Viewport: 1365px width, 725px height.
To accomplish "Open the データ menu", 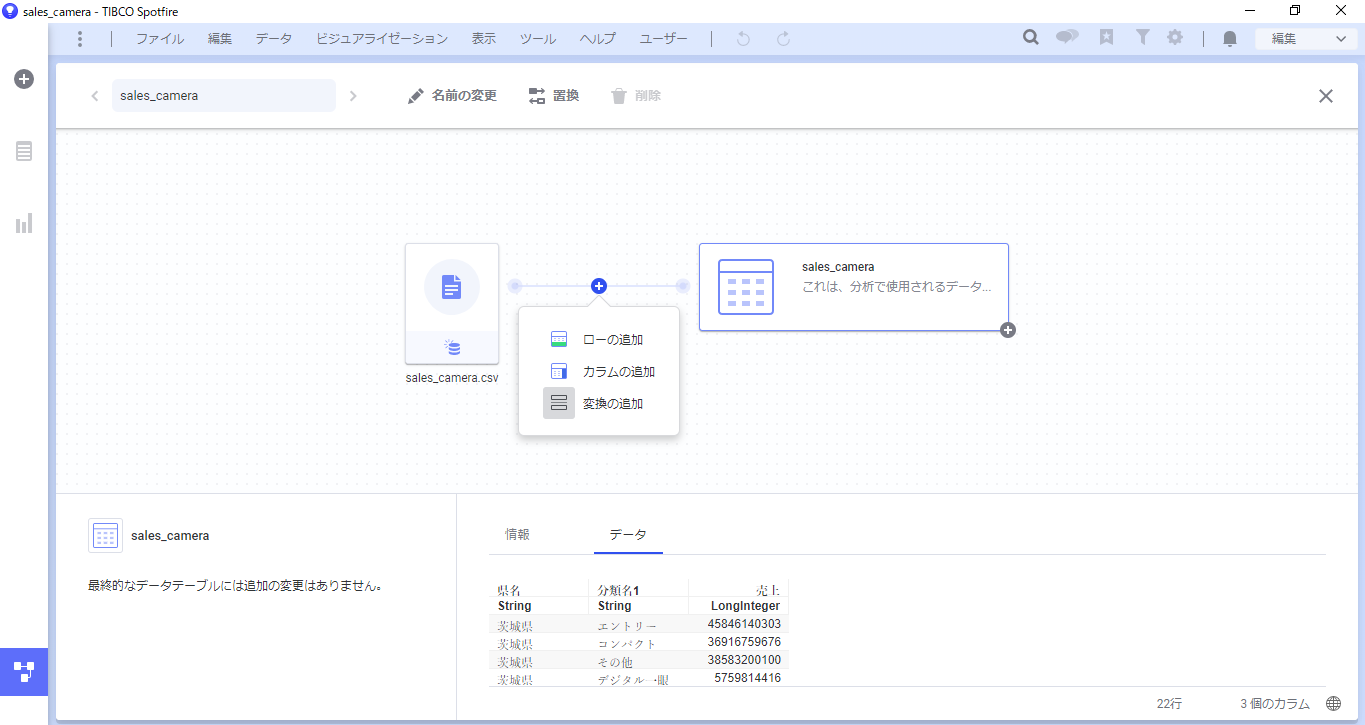I will pyautogui.click(x=274, y=39).
